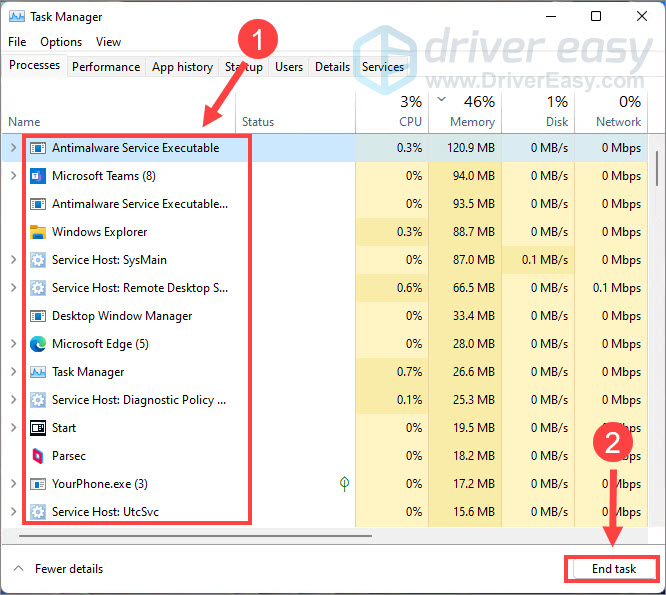The height and width of the screenshot is (595, 666).
Task: Switch to the App history tab
Action: (182, 67)
